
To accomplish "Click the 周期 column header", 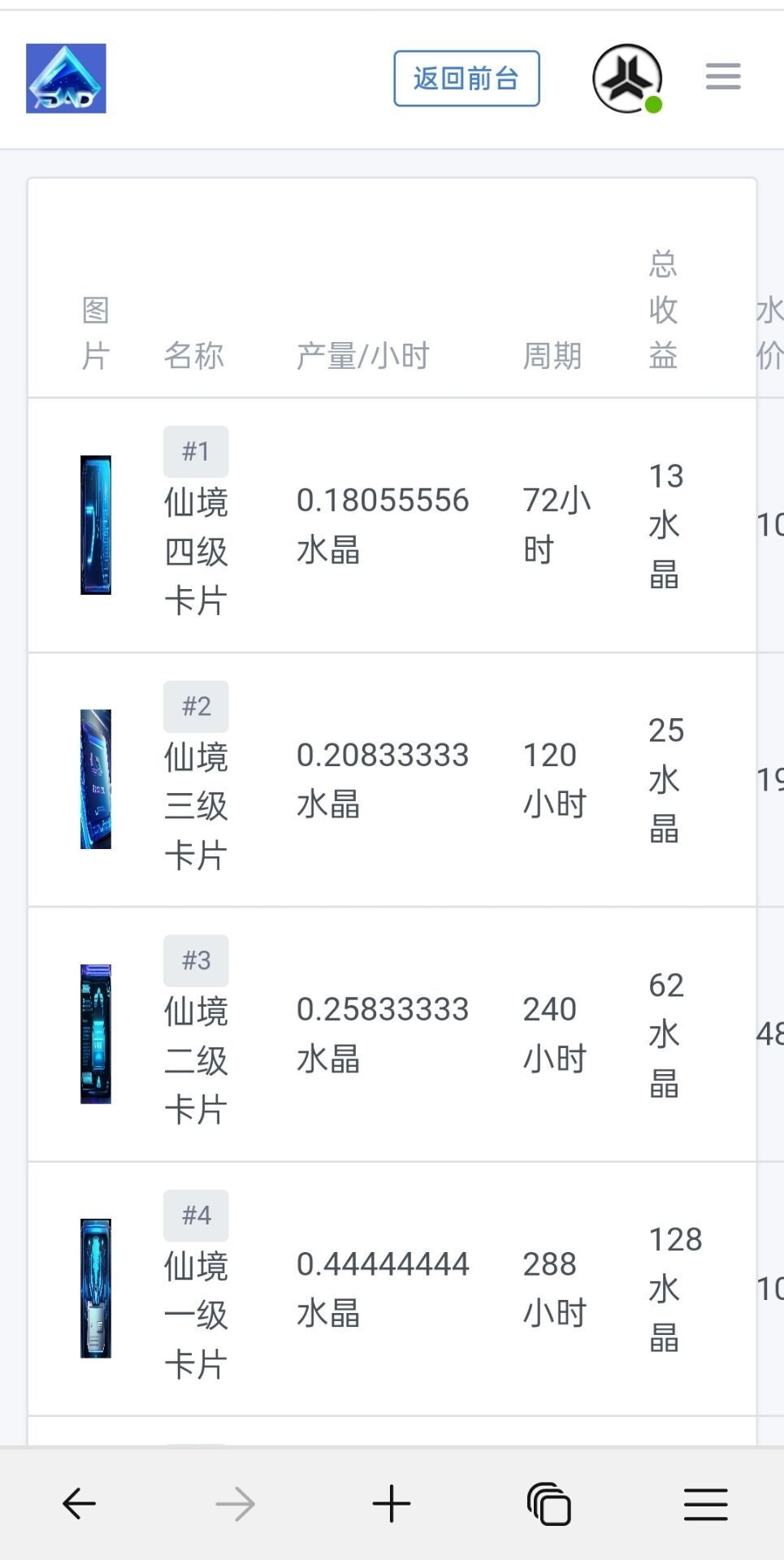I will 552,356.
